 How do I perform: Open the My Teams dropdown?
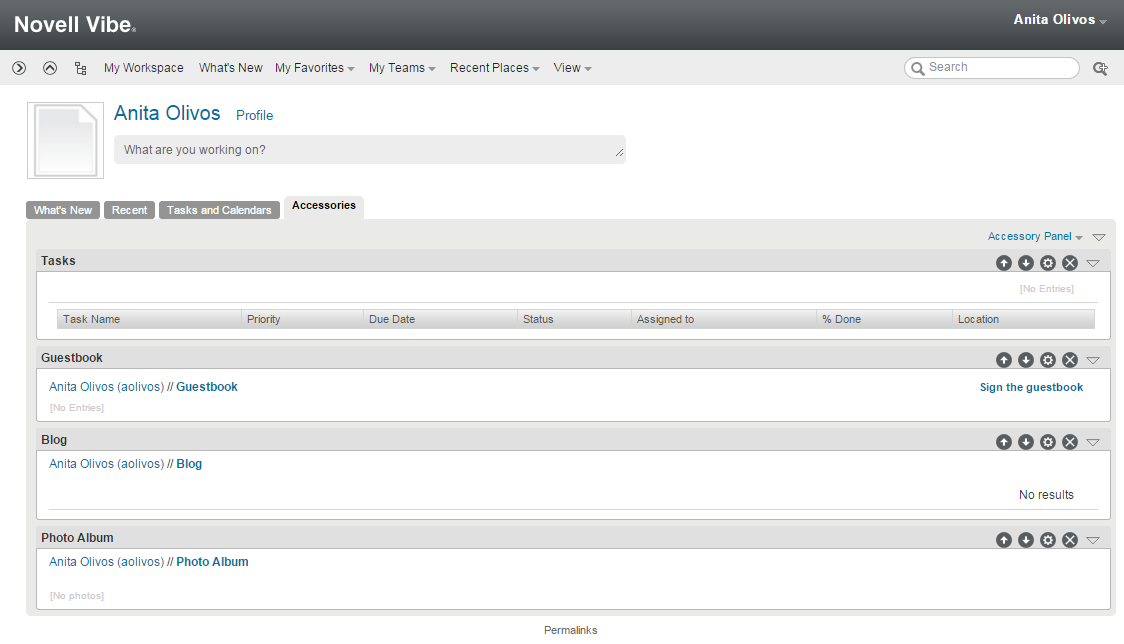(x=402, y=68)
